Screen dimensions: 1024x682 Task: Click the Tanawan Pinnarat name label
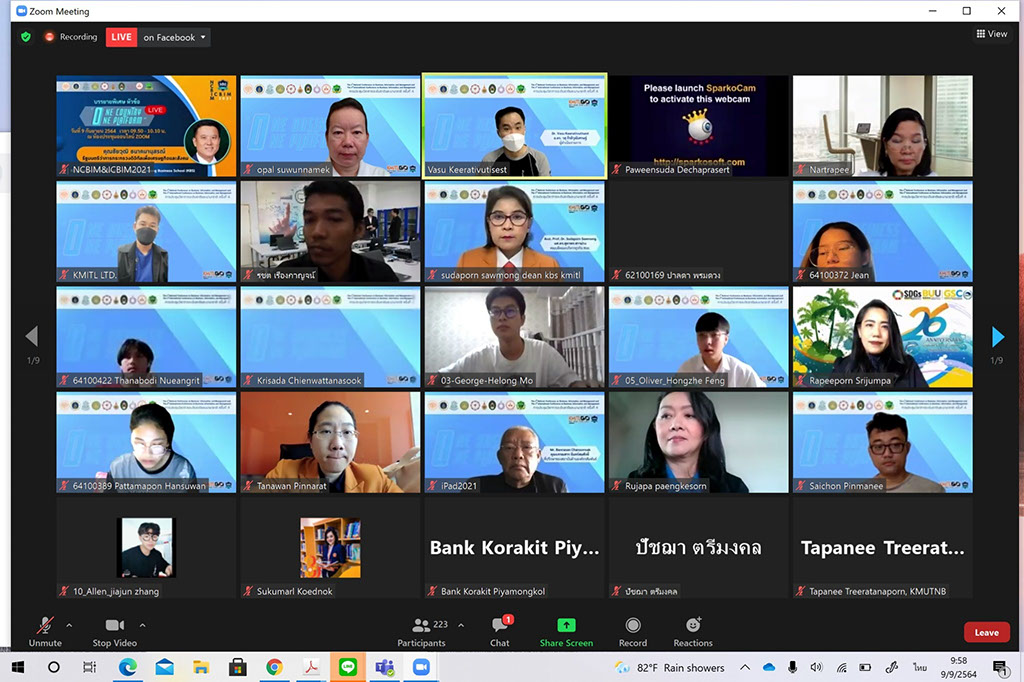point(291,486)
